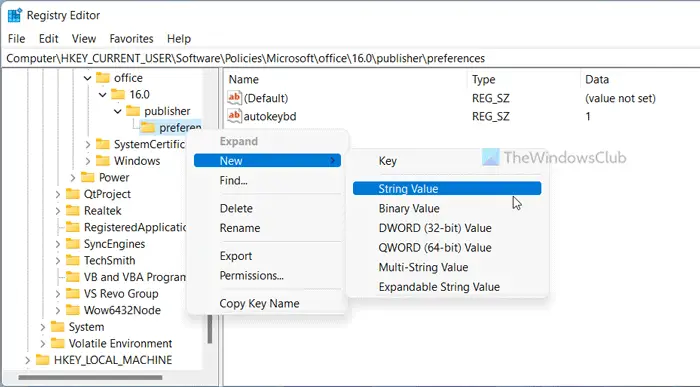Click the QtProject folder icon
The width and height of the screenshot is (700, 387).
pos(72,194)
